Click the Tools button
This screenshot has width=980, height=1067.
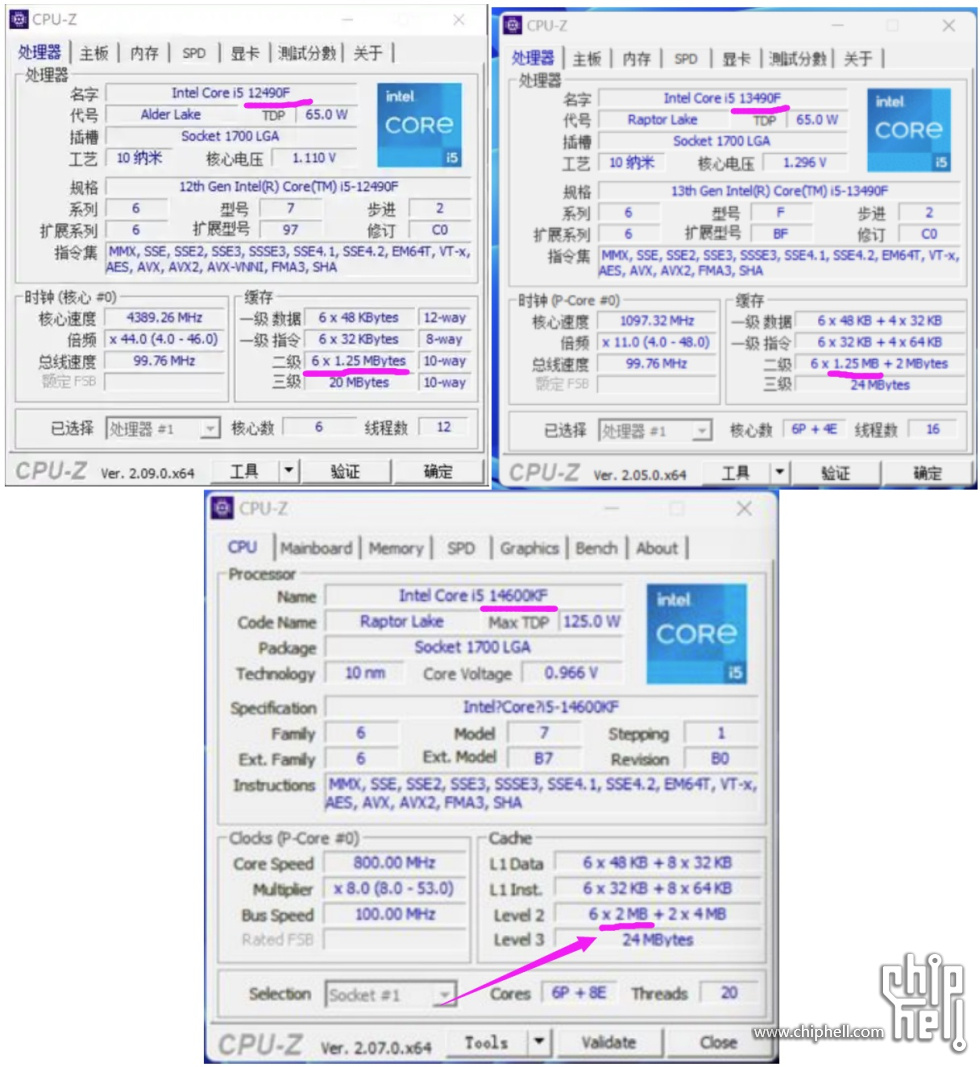click(x=487, y=1042)
